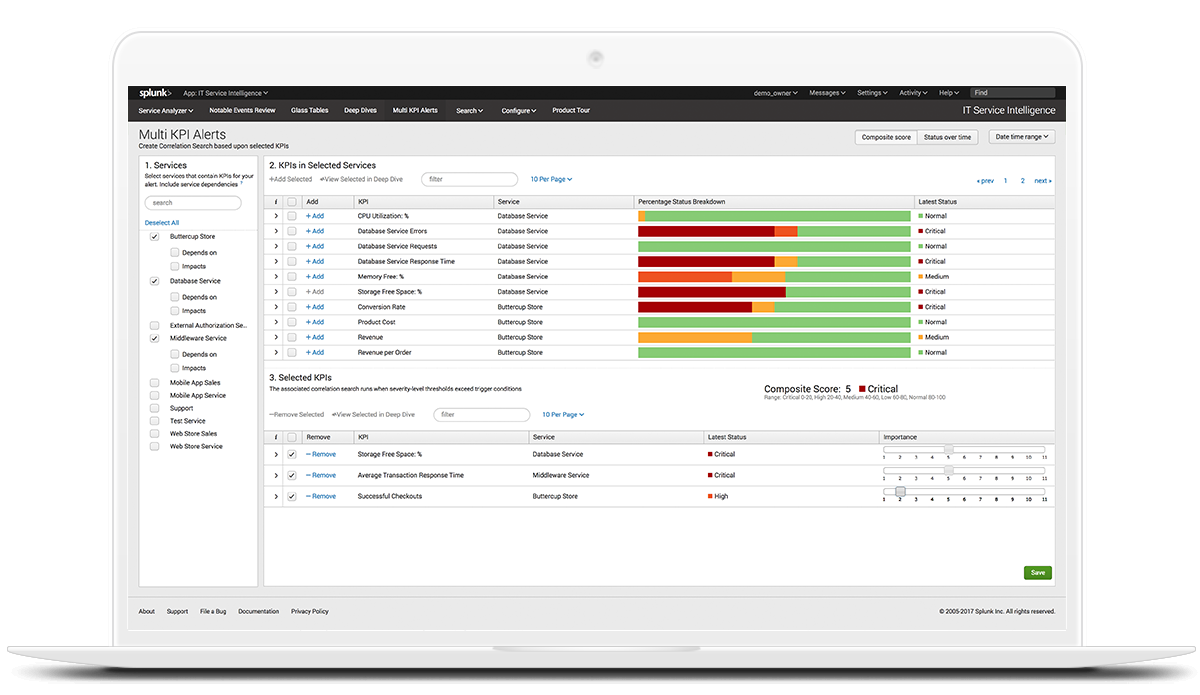Expand the Average Transaction Response Time row
This screenshot has width=1200, height=695.
pyautogui.click(x=276, y=476)
